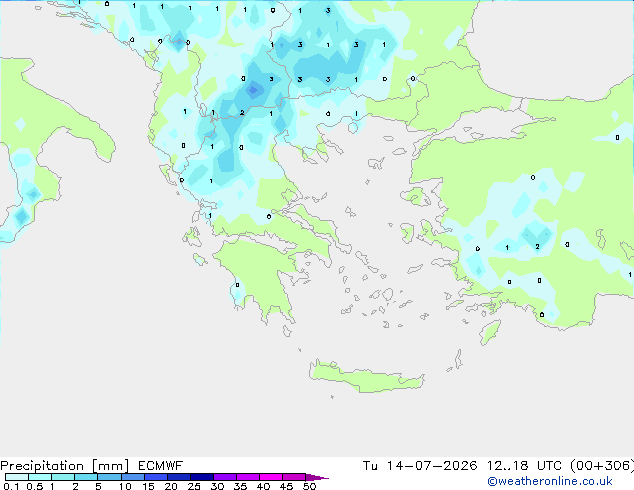Image resolution: width=634 pixels, height=490 pixels.
Task: Click the arrow-shaped end of the colour legend
Action: pos(317,477)
